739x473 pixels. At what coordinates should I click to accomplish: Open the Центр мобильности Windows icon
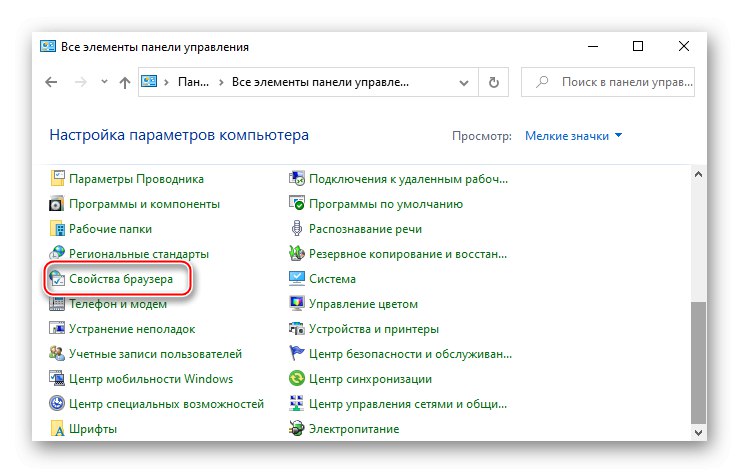point(57,378)
